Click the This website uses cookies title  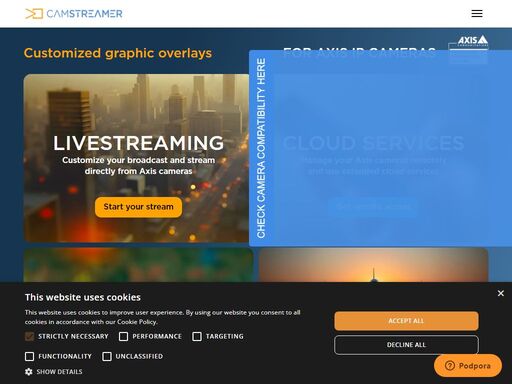(x=83, y=297)
